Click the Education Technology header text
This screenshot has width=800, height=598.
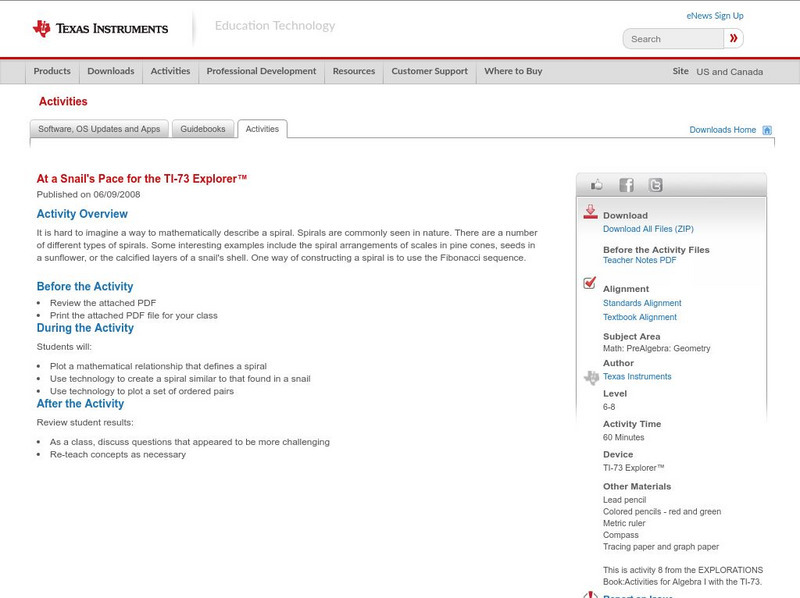(275, 26)
